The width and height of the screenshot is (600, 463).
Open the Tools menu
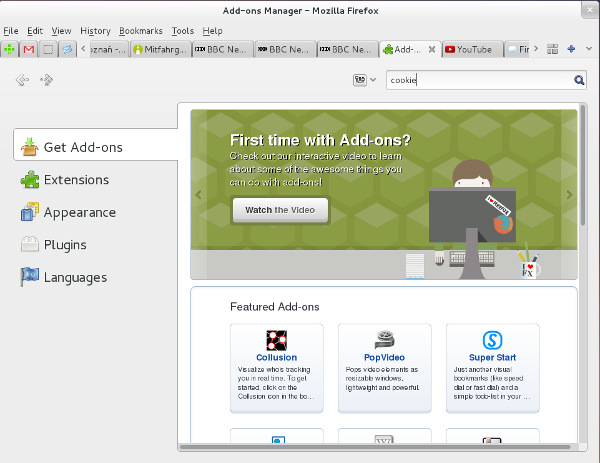click(183, 31)
